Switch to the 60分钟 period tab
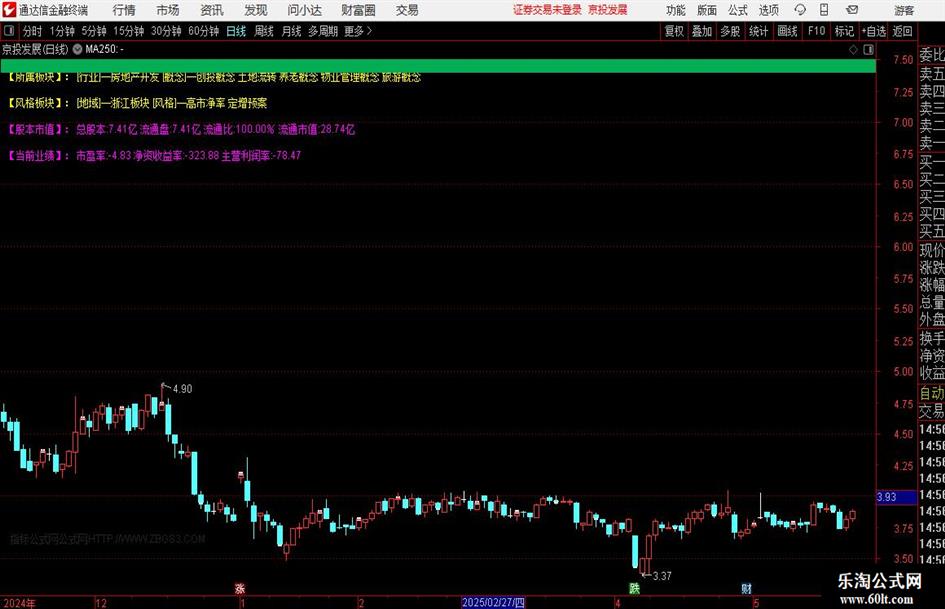The width and height of the screenshot is (945, 609). pyautogui.click(x=203, y=31)
